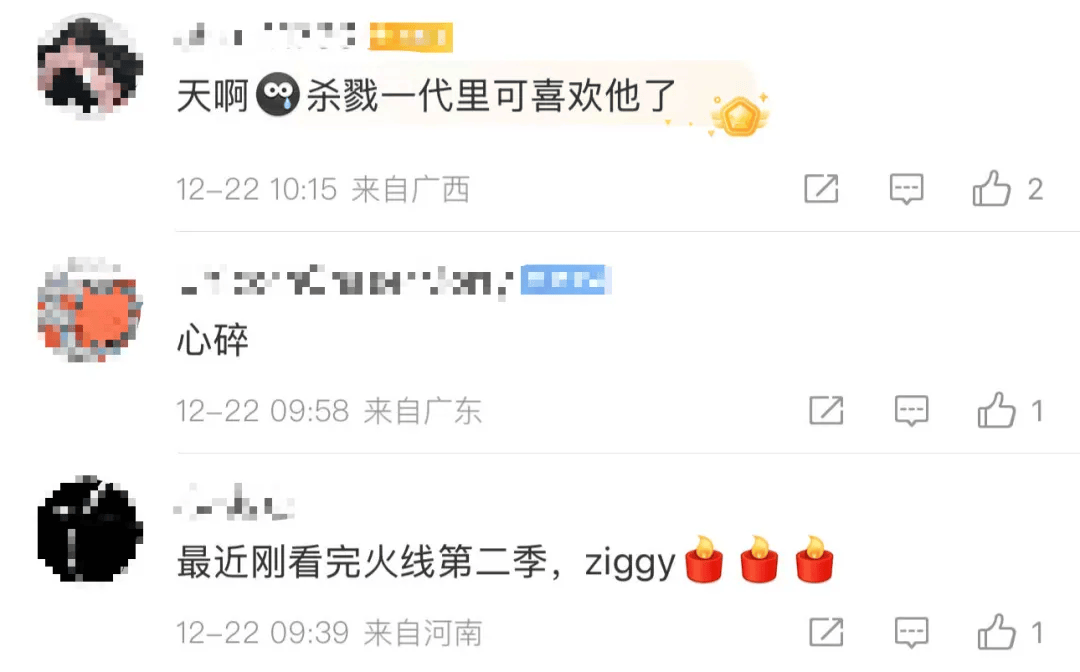The width and height of the screenshot is (1080, 672).
Task: Repost the 心碎 comment from 广东
Action: 827,410
